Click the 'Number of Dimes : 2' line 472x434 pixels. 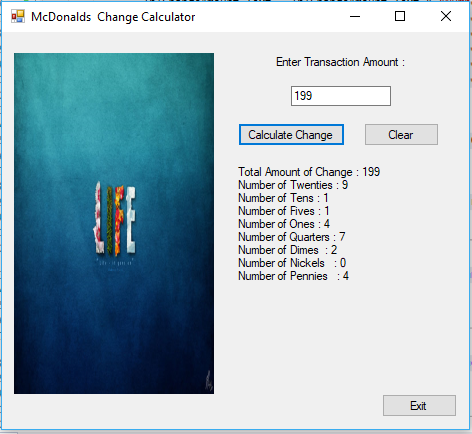tap(288, 250)
